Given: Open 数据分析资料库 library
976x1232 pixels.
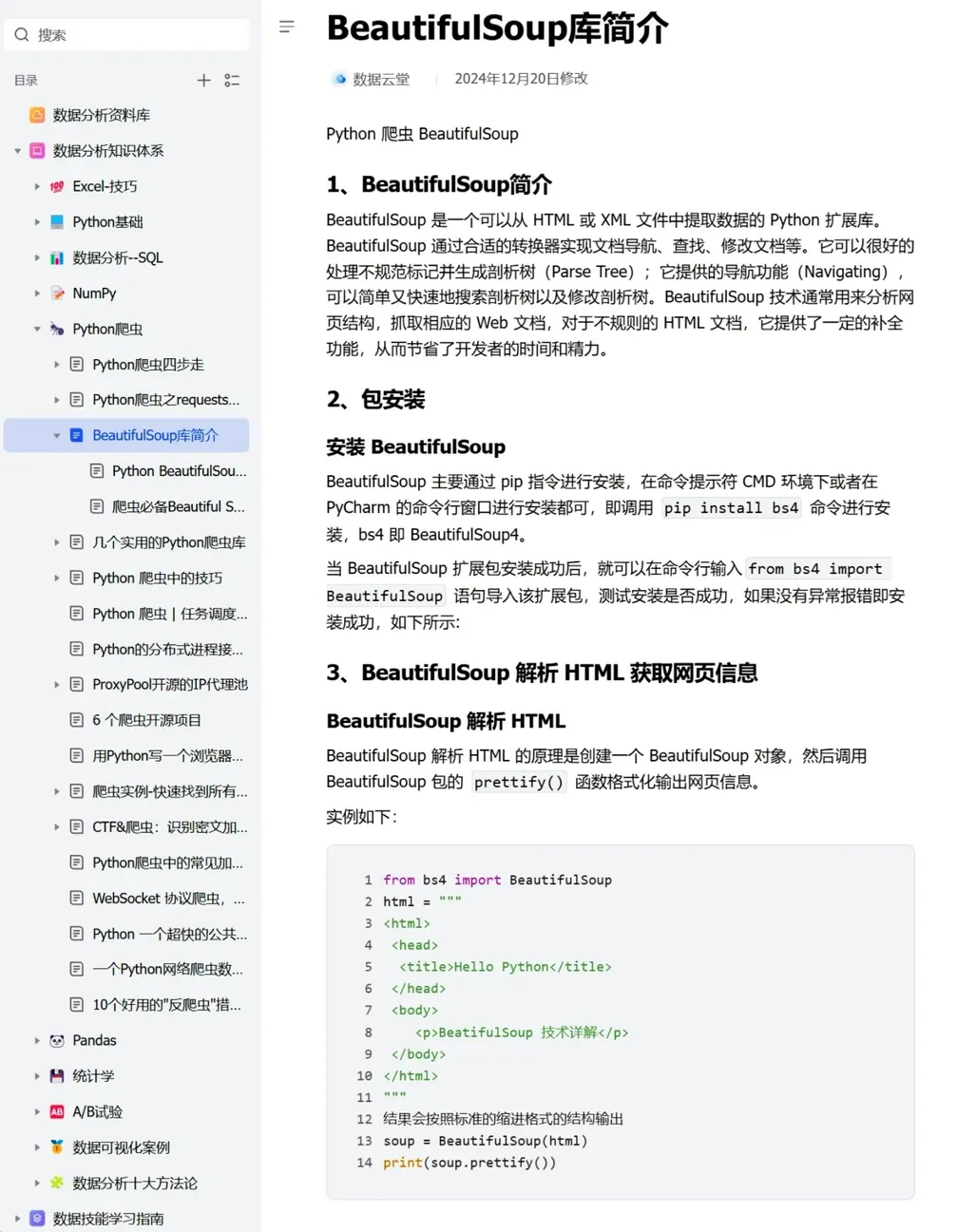Looking at the screenshot, I should [102, 115].
